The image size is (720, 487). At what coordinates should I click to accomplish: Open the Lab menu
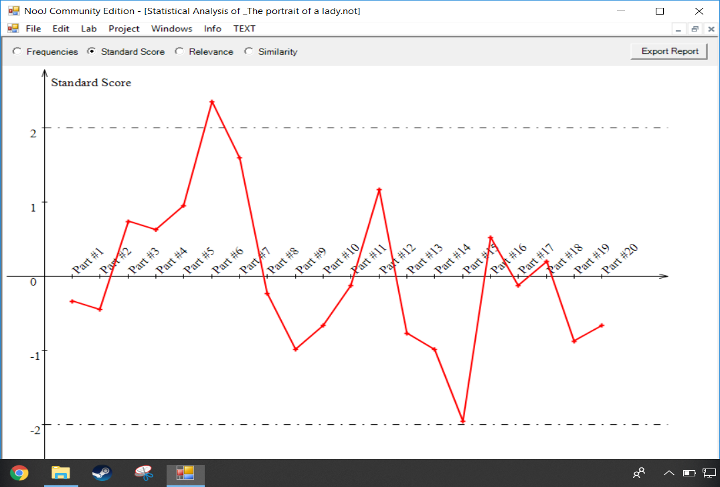[89, 29]
